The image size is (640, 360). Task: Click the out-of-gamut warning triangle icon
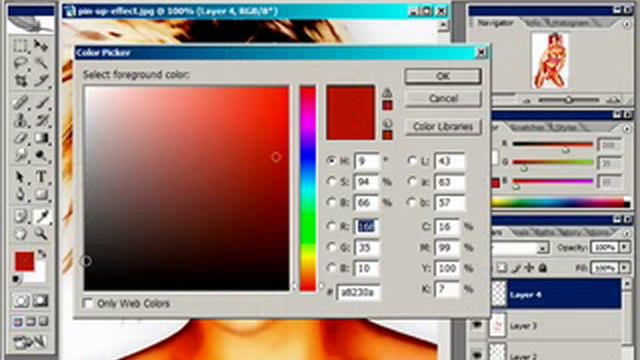pyautogui.click(x=387, y=93)
